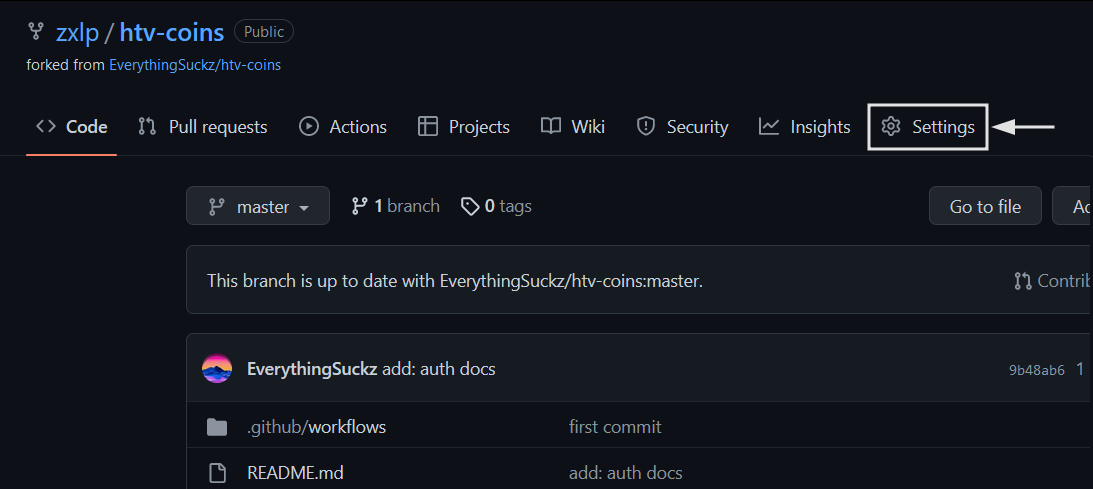Click the Public visibility badge
Screen dimensions: 1093x489
click(x=263, y=32)
